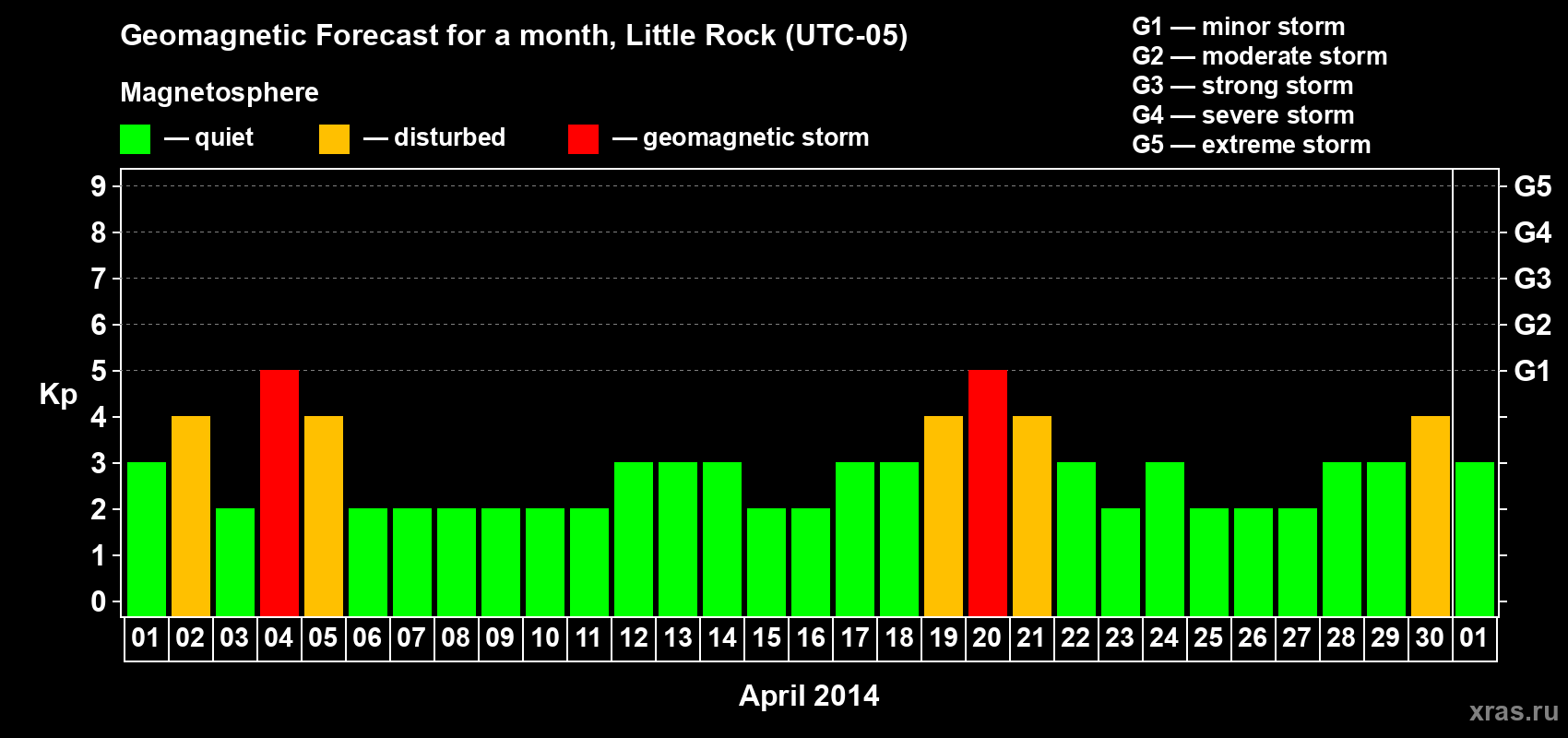
Task: Click the 'quiet' legend label
Action: pyautogui.click(x=224, y=137)
